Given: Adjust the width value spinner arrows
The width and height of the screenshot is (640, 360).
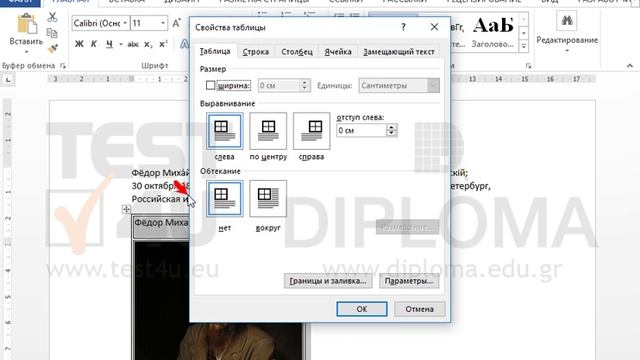Looking at the screenshot, I should point(304,85).
